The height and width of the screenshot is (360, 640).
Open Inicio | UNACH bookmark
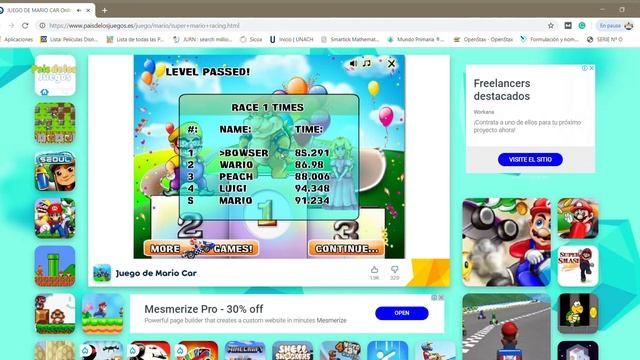(x=291, y=39)
